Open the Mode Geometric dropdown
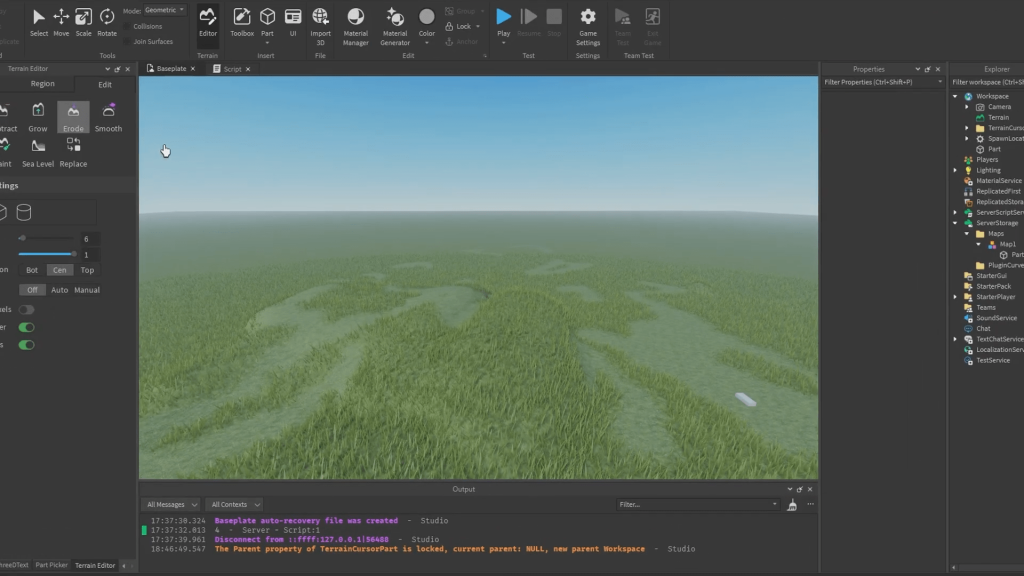 [x=165, y=10]
